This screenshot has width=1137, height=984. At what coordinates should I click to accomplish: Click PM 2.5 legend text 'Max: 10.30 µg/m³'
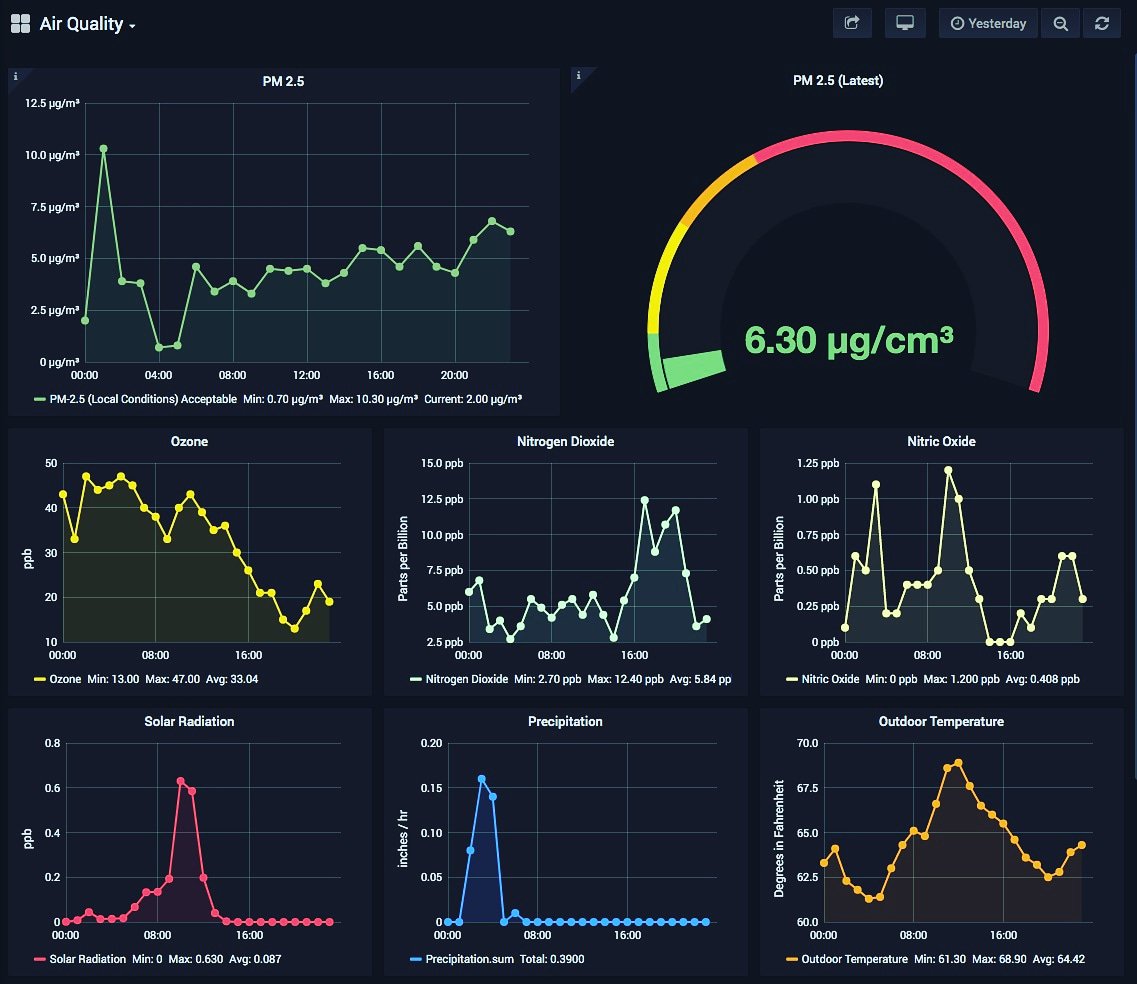(373, 399)
